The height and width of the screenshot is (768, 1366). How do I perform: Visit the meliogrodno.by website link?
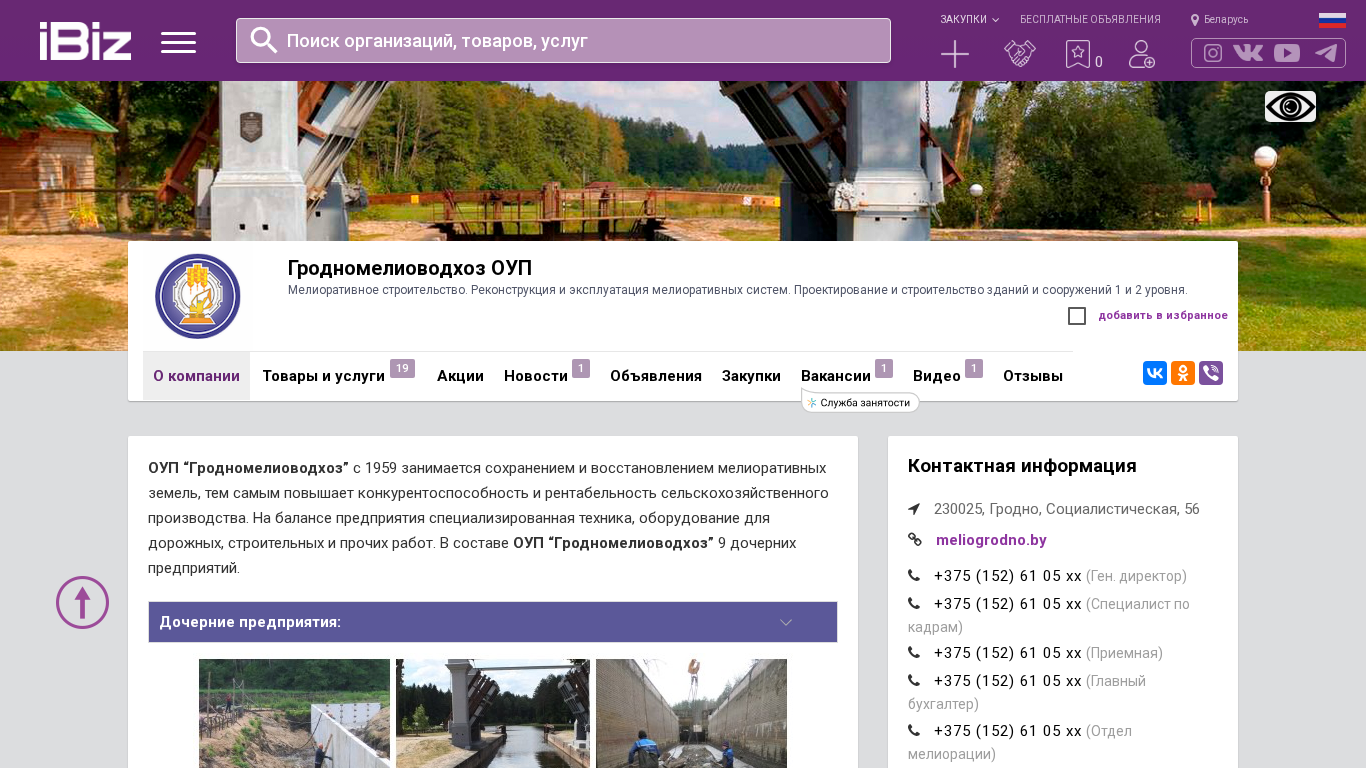coord(991,540)
